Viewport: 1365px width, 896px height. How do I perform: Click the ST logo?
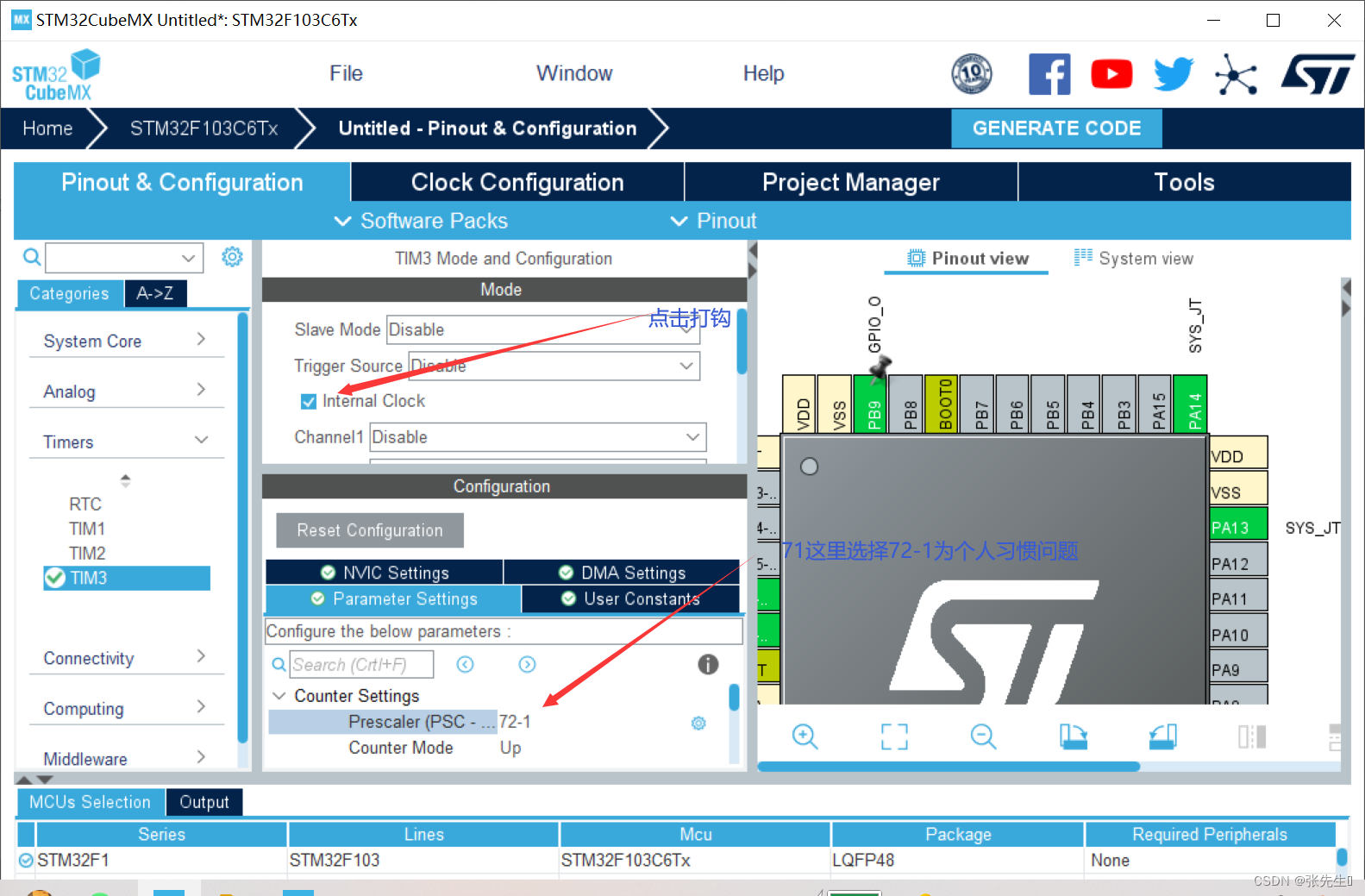pos(1318,74)
